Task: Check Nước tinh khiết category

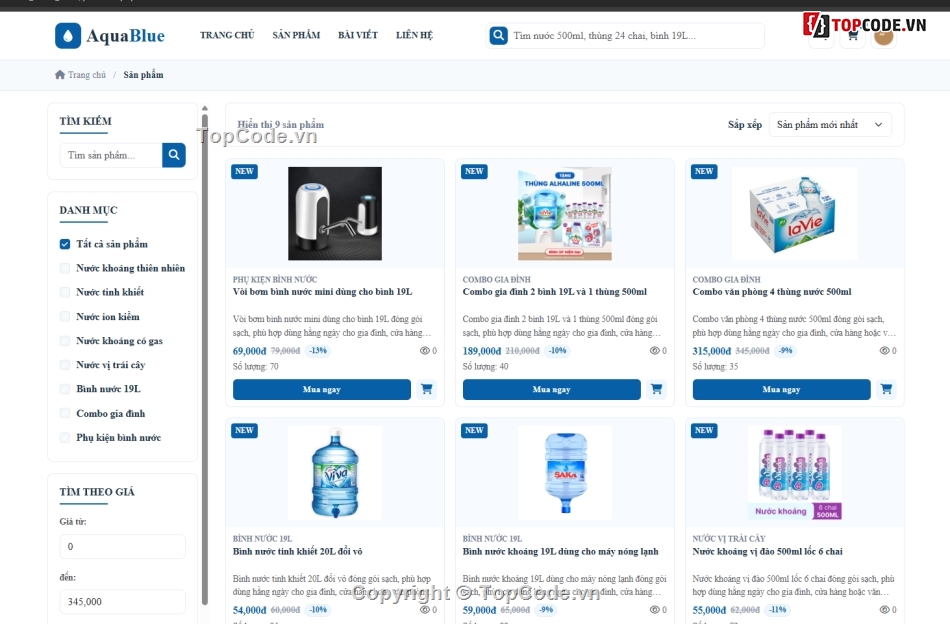Action: pyautogui.click(x=65, y=292)
